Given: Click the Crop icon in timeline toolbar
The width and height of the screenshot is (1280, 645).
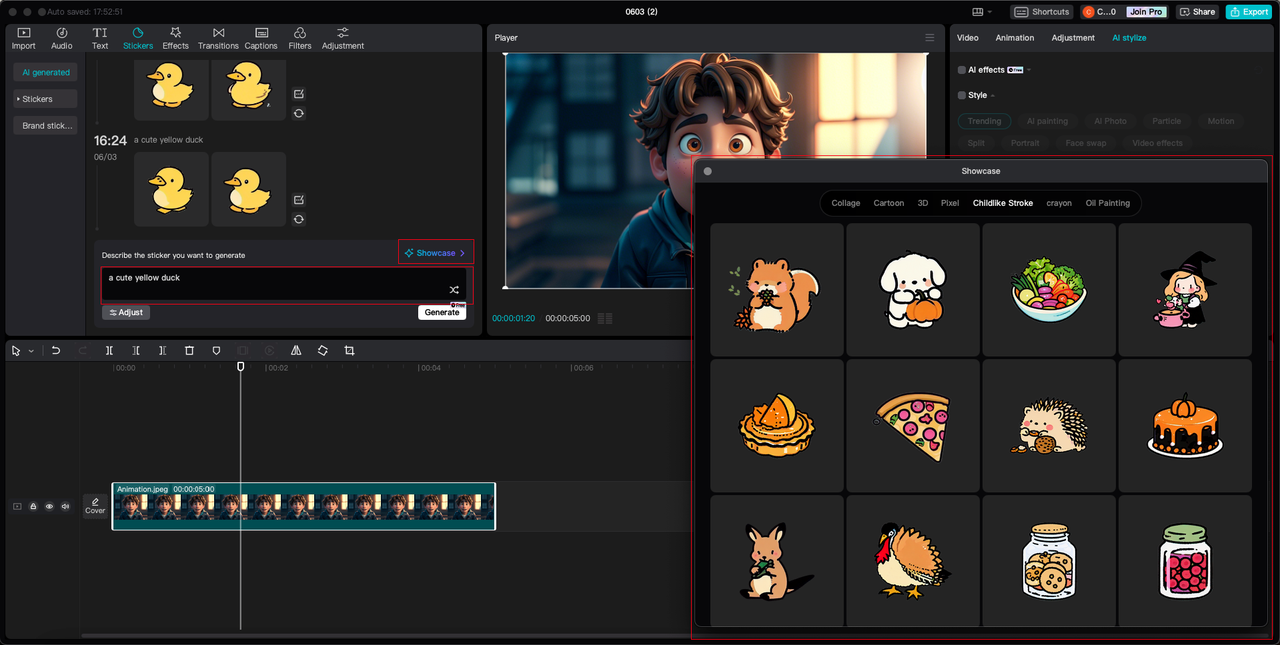Looking at the screenshot, I should [349, 351].
